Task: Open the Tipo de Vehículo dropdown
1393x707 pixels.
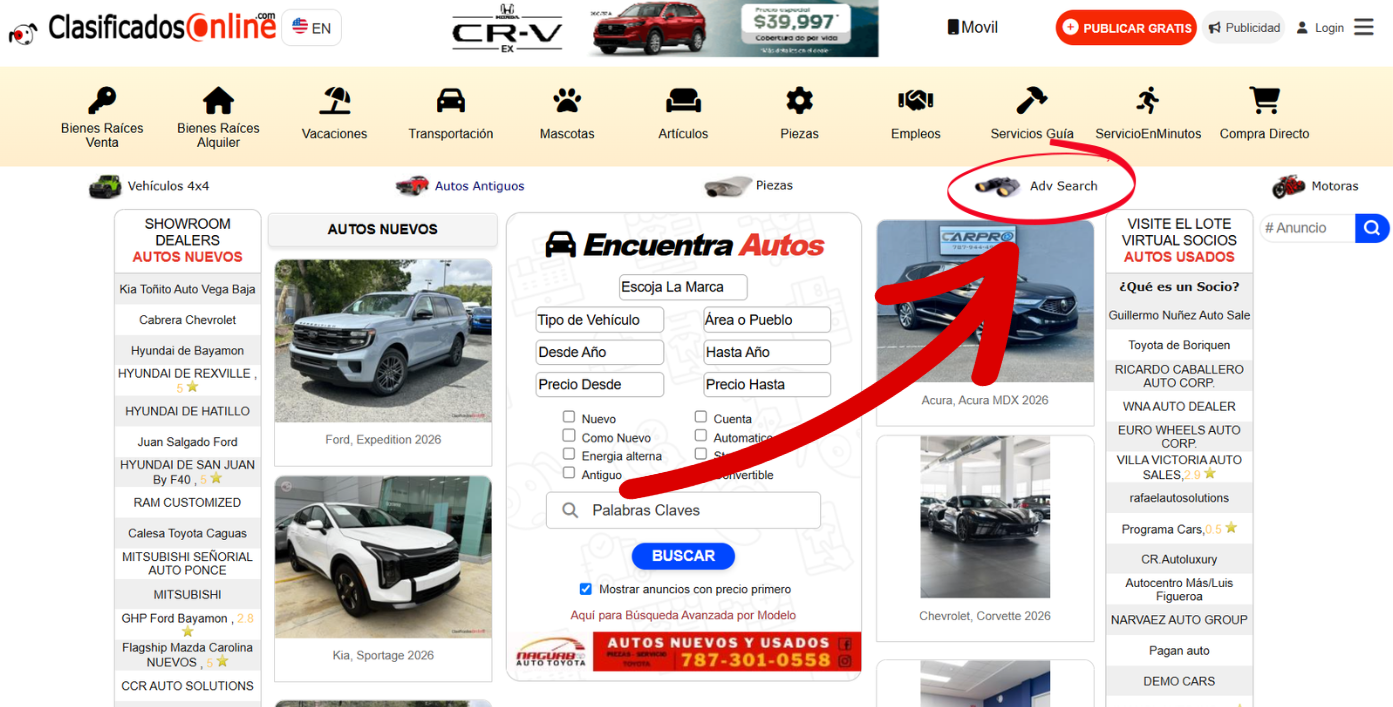Action: 600,320
